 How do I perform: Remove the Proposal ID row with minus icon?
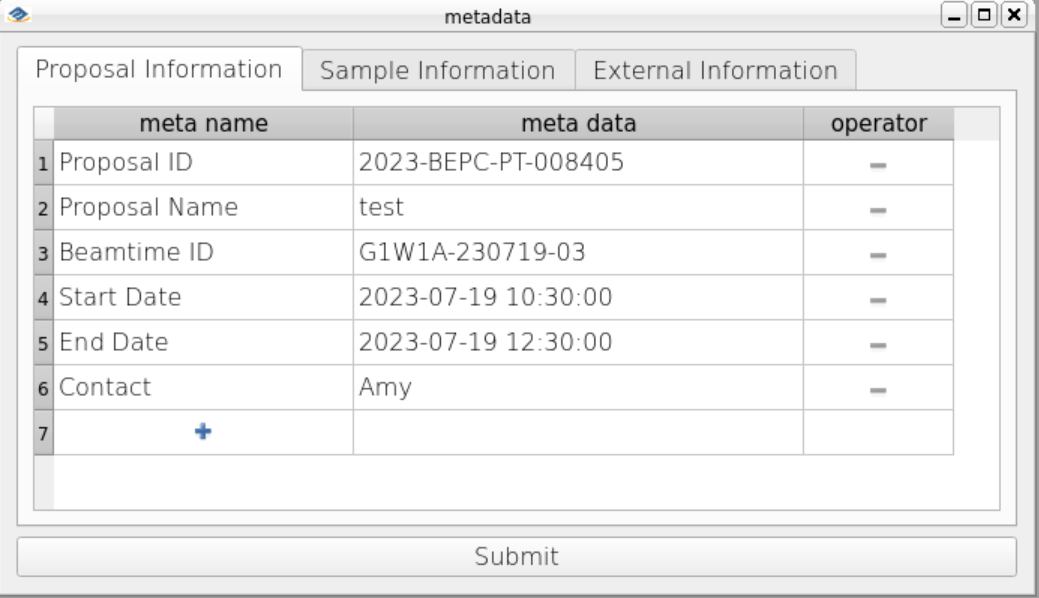878,165
